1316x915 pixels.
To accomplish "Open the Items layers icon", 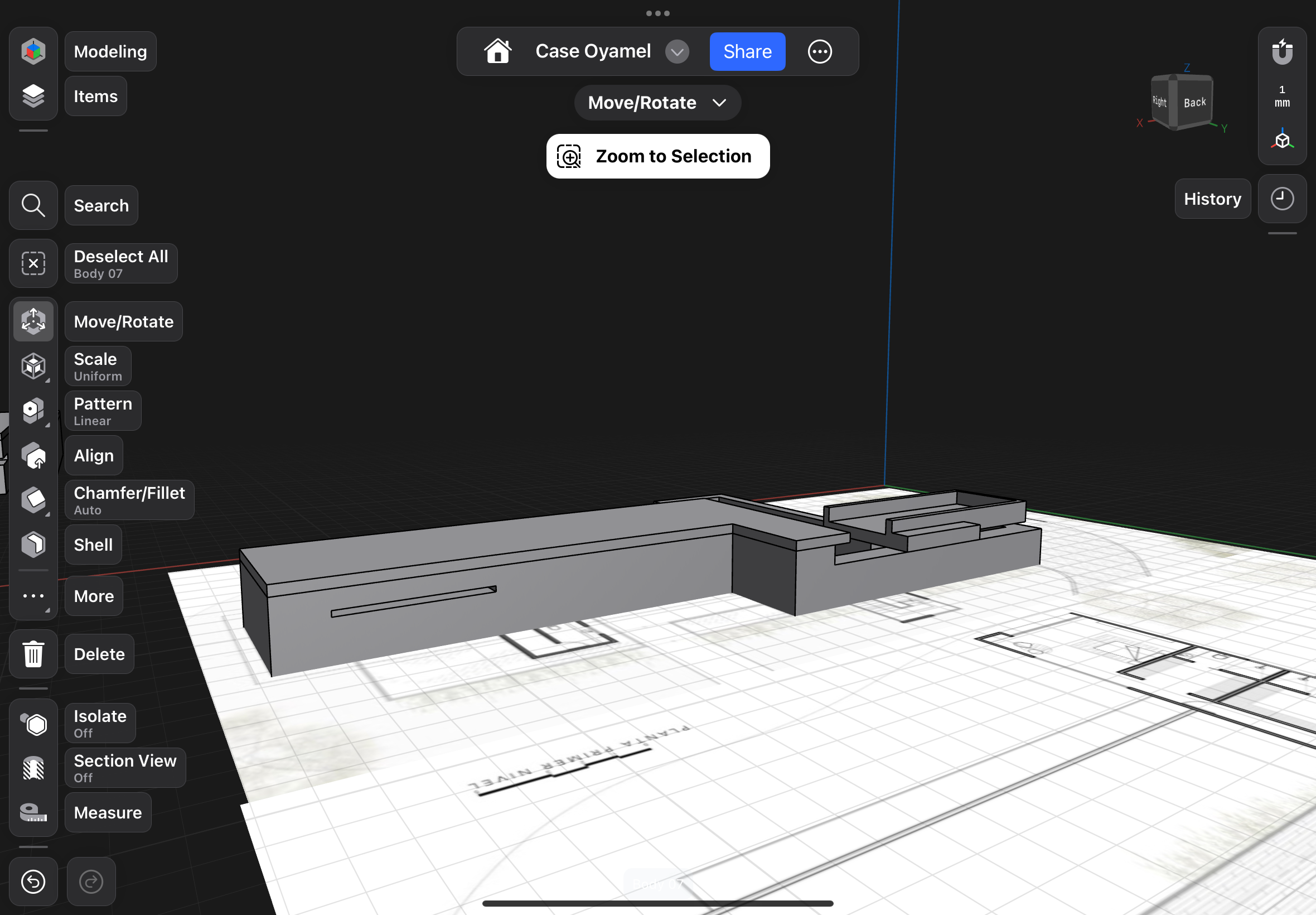I will [33, 96].
